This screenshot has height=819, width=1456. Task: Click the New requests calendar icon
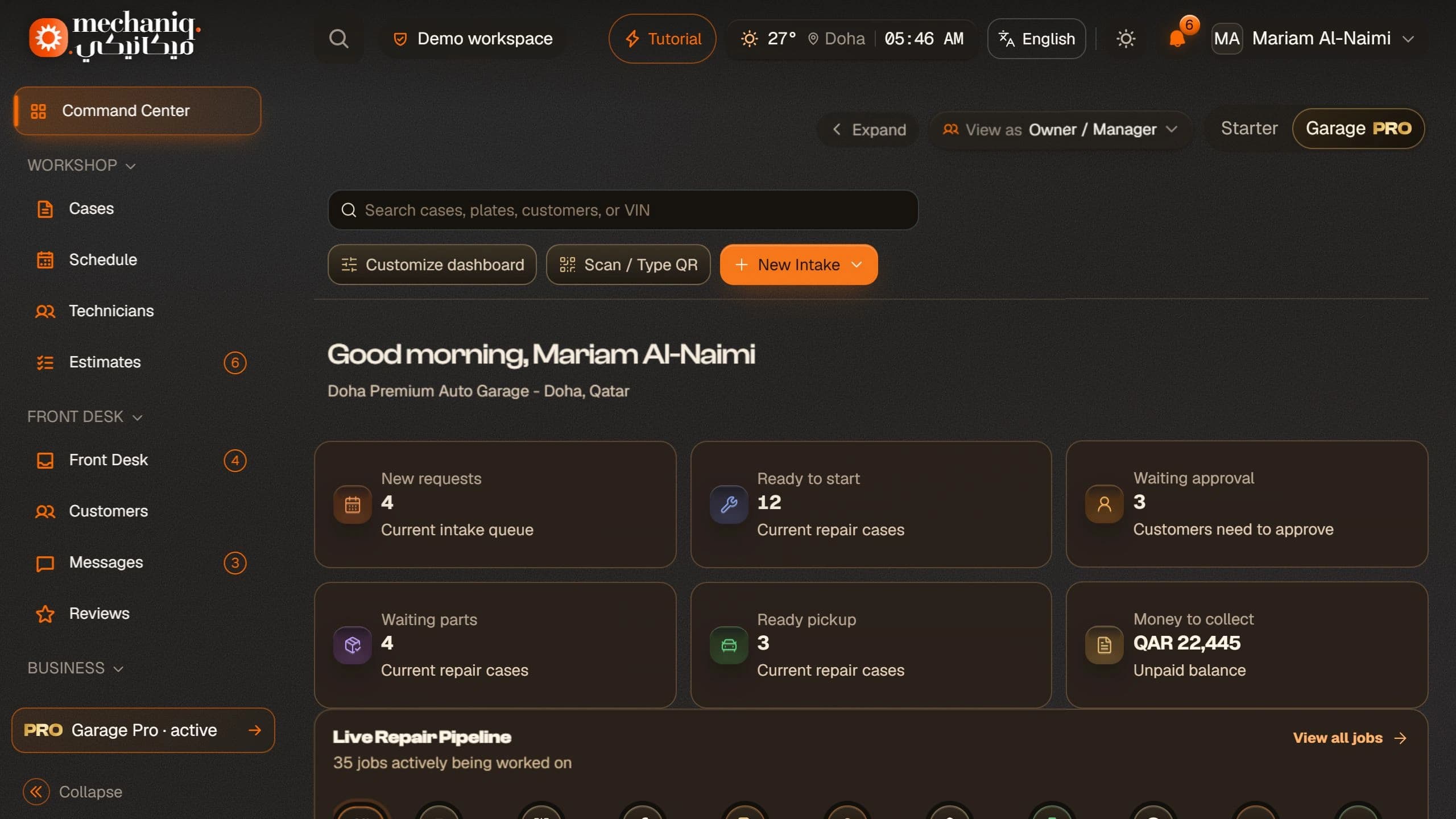pyautogui.click(x=353, y=504)
